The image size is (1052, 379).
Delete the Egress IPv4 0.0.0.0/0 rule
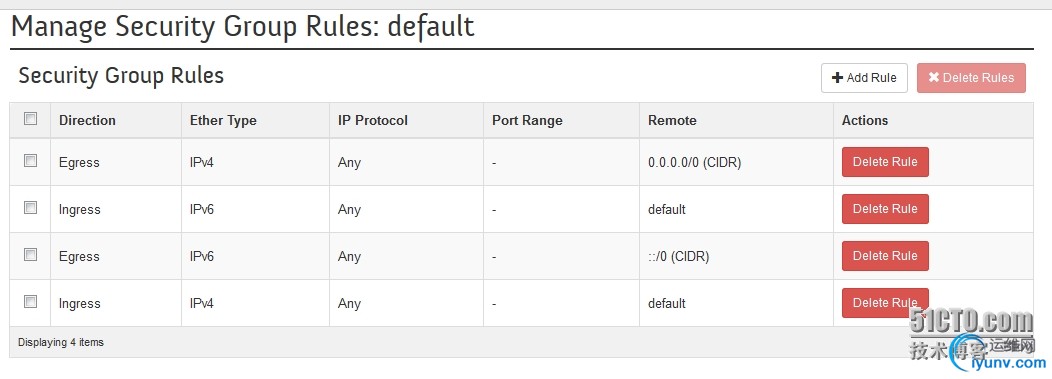[x=885, y=162]
